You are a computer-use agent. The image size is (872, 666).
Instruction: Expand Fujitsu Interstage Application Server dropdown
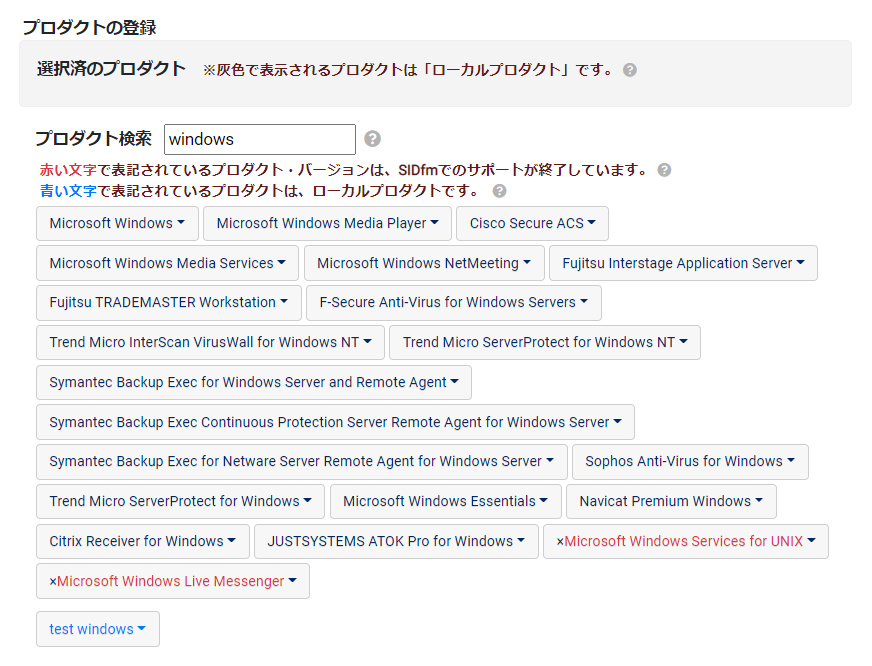tap(683, 264)
